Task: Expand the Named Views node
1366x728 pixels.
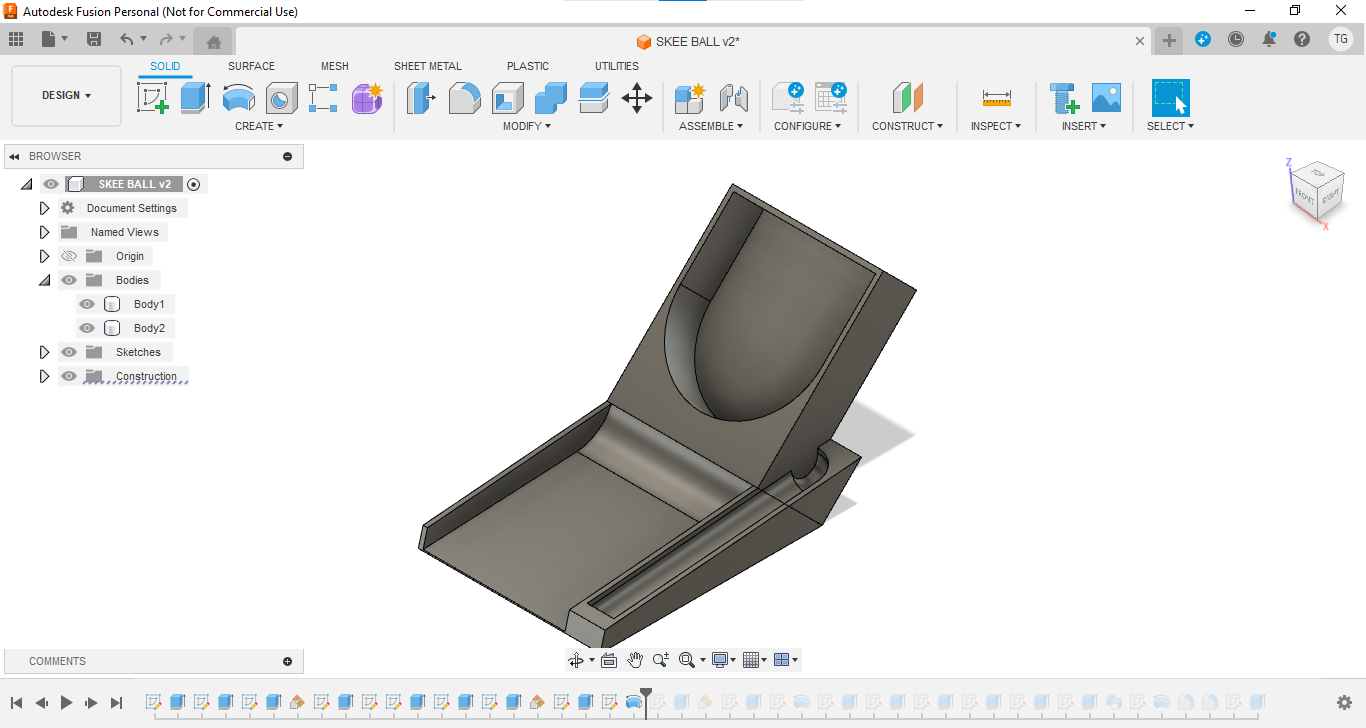Action: coord(44,232)
